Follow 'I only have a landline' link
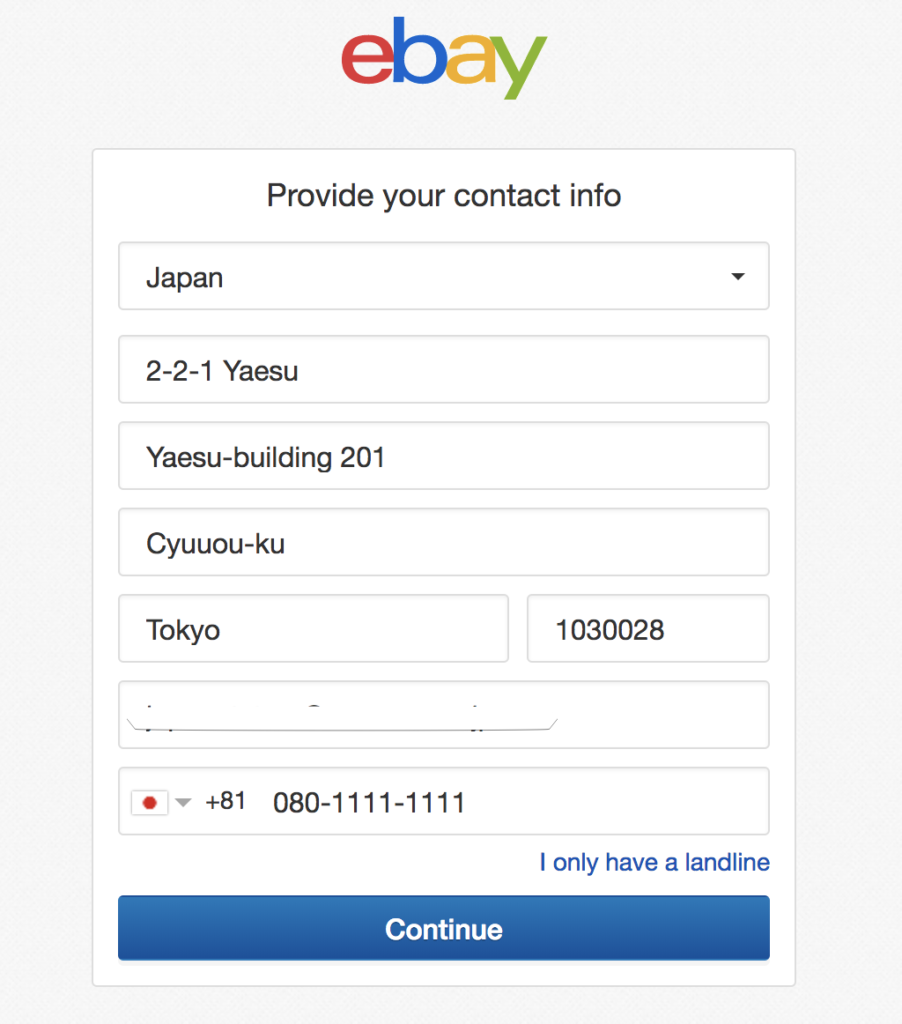902x1024 pixels. 654,862
